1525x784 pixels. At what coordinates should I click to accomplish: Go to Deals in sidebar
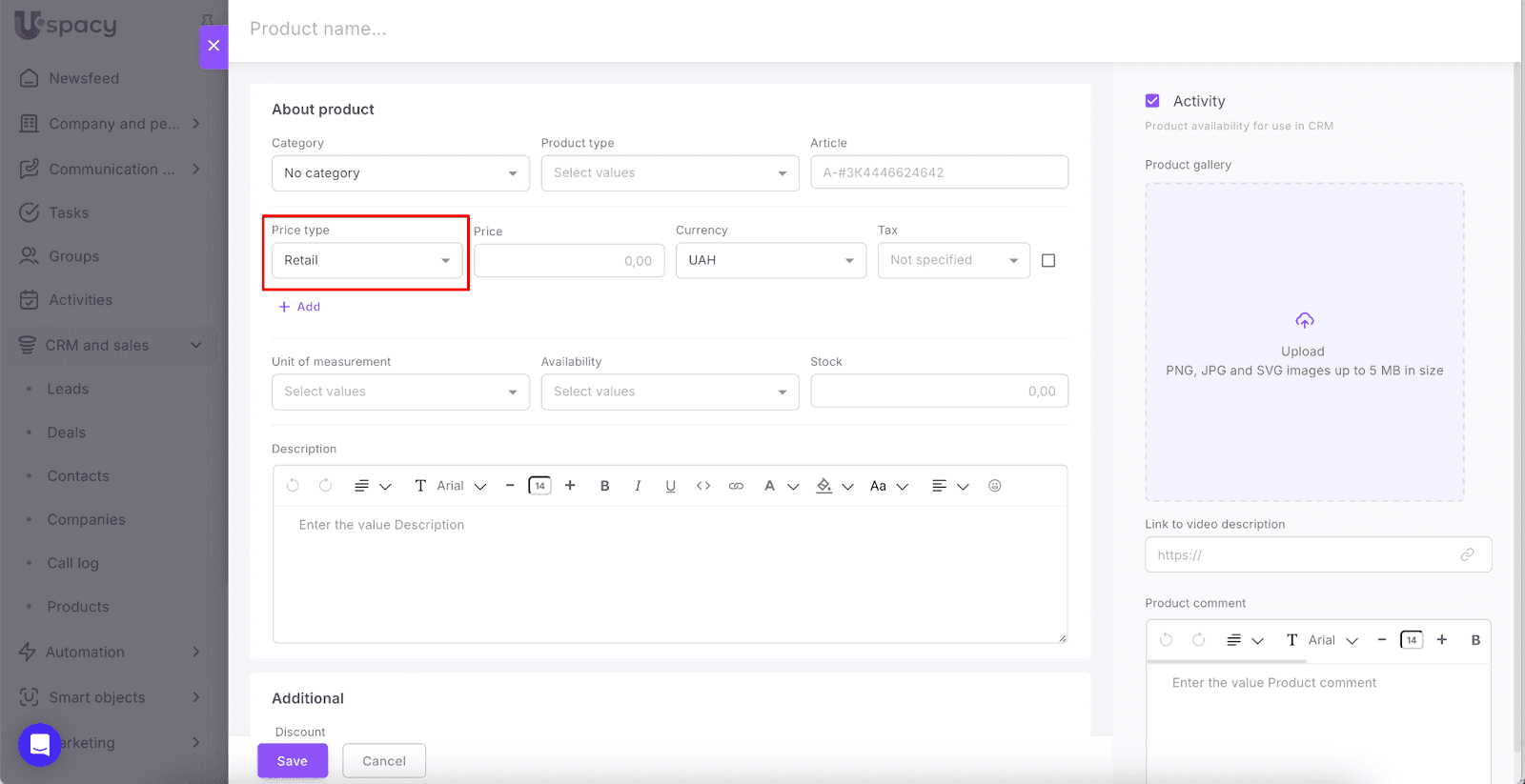(67, 432)
